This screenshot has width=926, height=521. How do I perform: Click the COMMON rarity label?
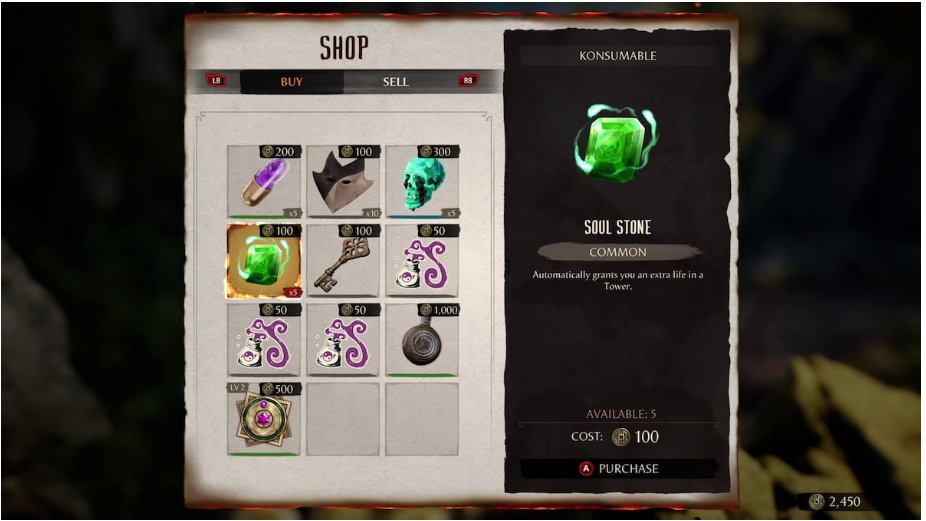pyautogui.click(x=618, y=252)
